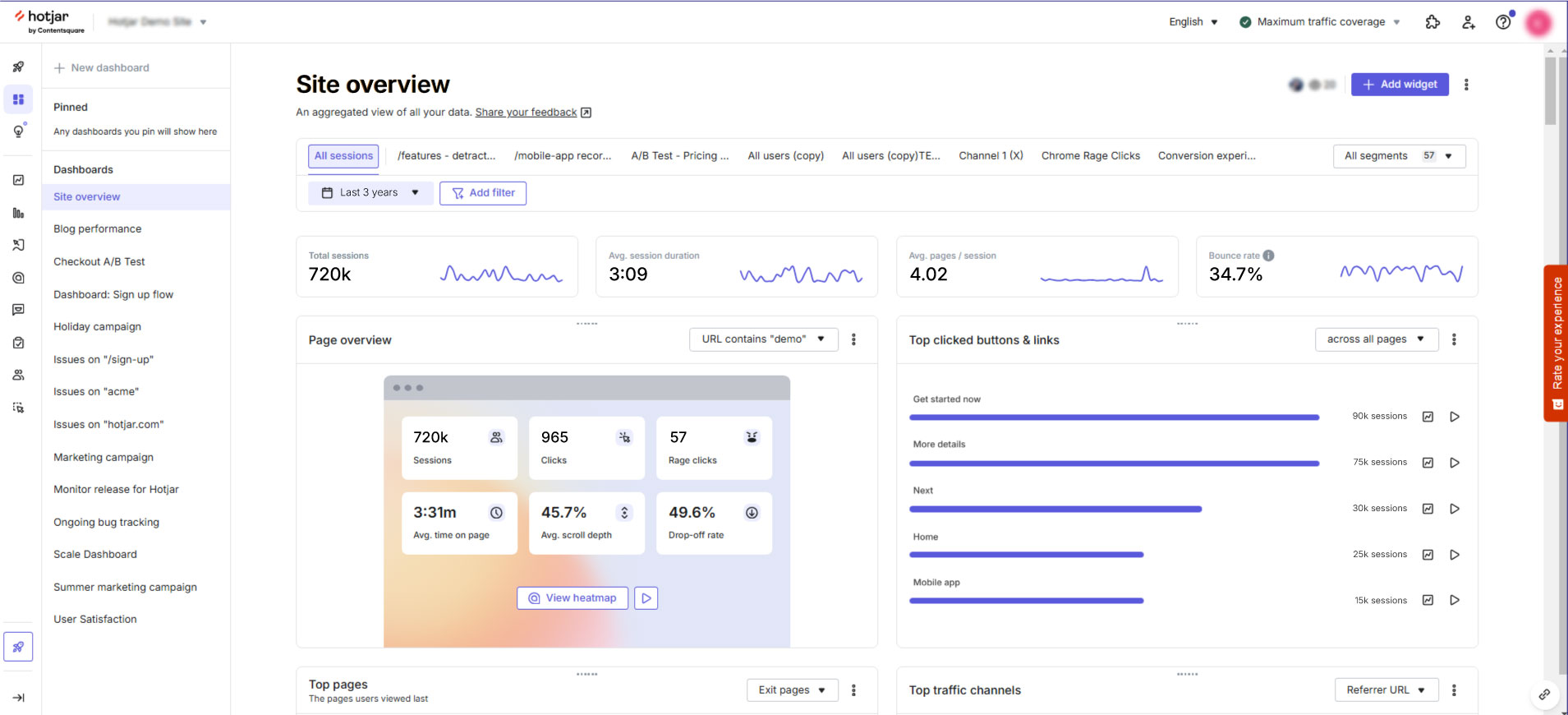Expand the All segments dropdown
Screen dimensions: 1568x715
[x=1398, y=156]
